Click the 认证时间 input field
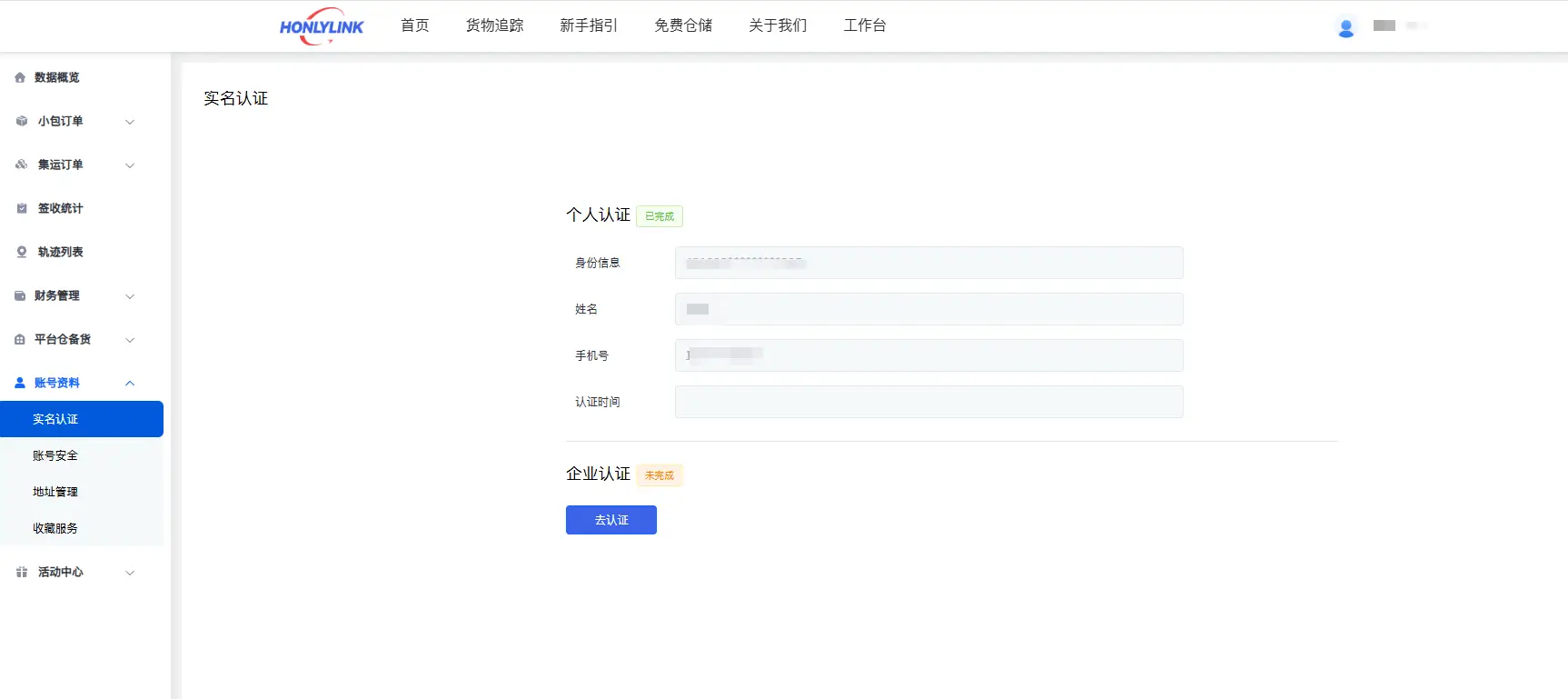The height and width of the screenshot is (699, 1568). (x=928, y=402)
